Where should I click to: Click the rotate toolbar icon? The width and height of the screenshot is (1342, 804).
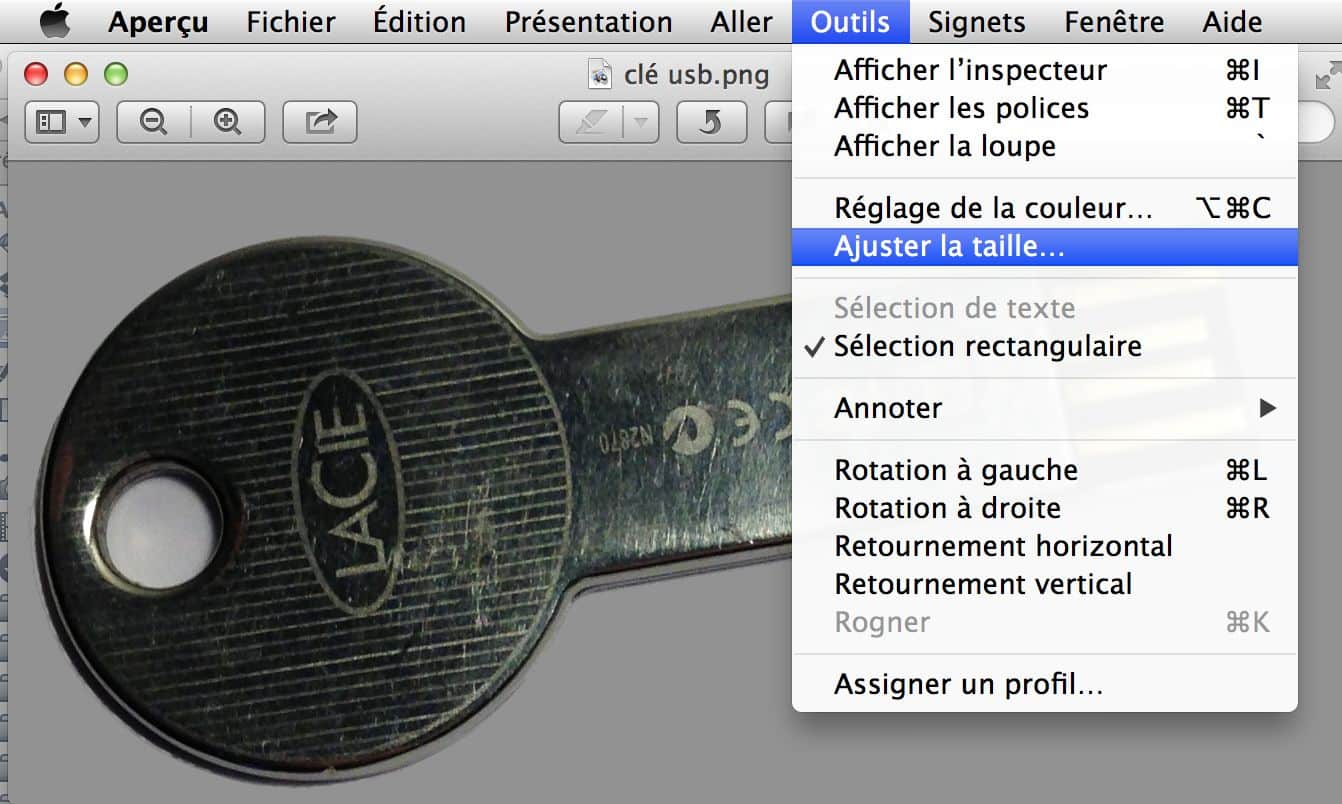[713, 122]
